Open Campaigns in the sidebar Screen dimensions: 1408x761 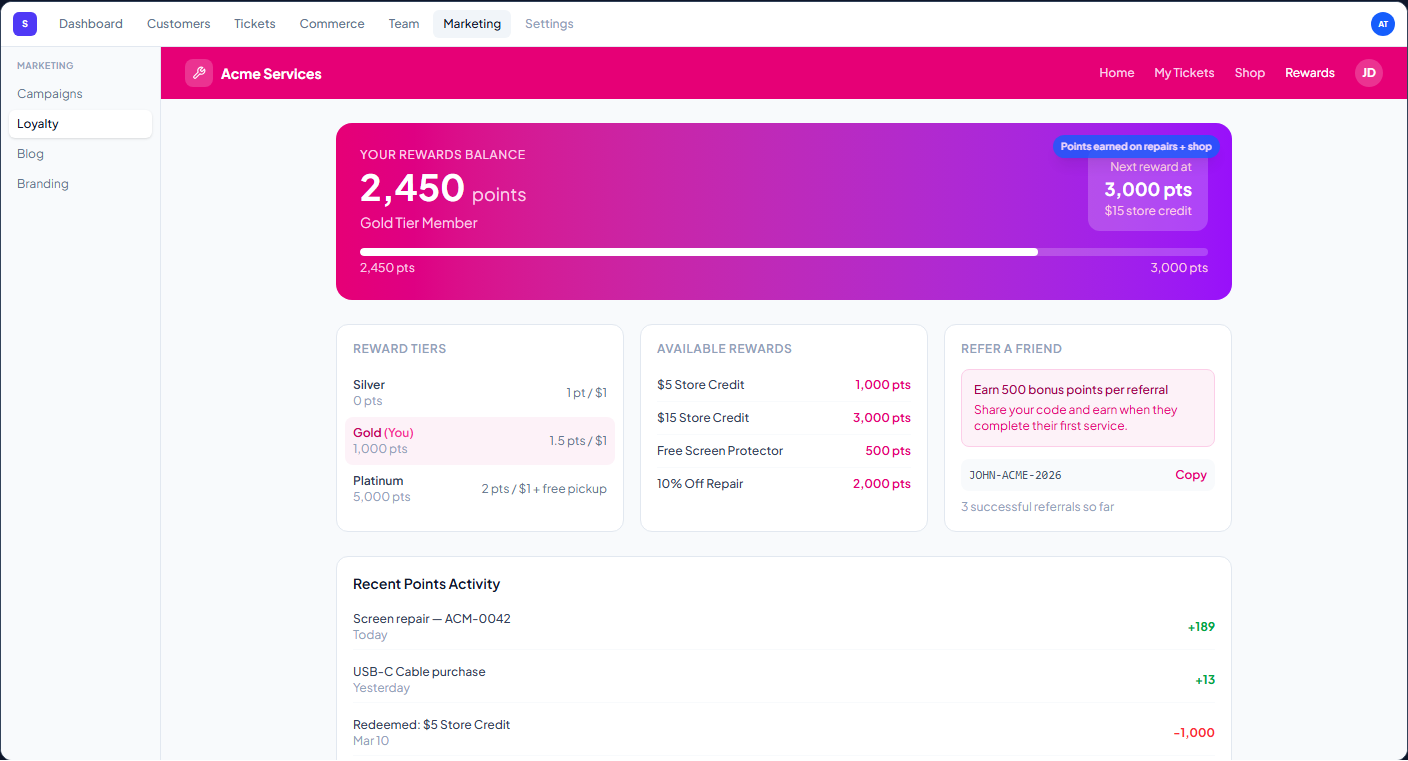point(80,94)
